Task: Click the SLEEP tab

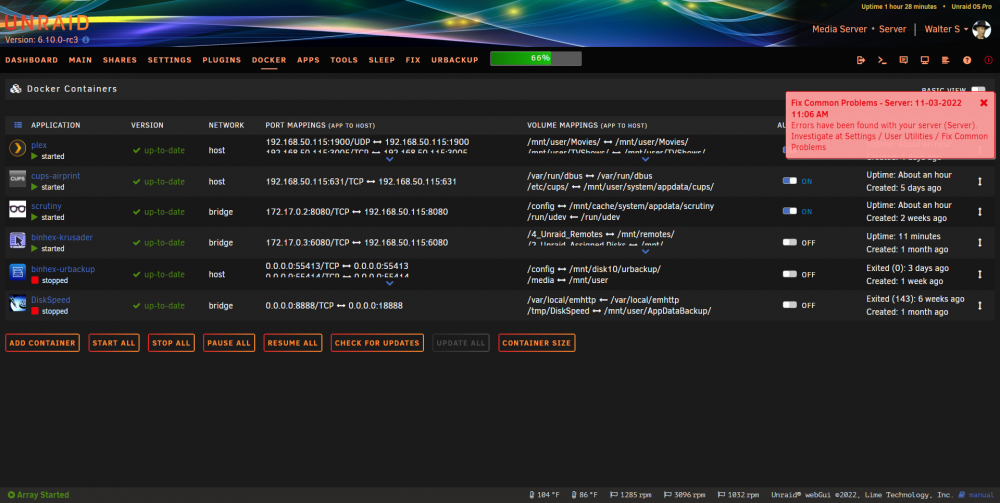Action: [381, 60]
